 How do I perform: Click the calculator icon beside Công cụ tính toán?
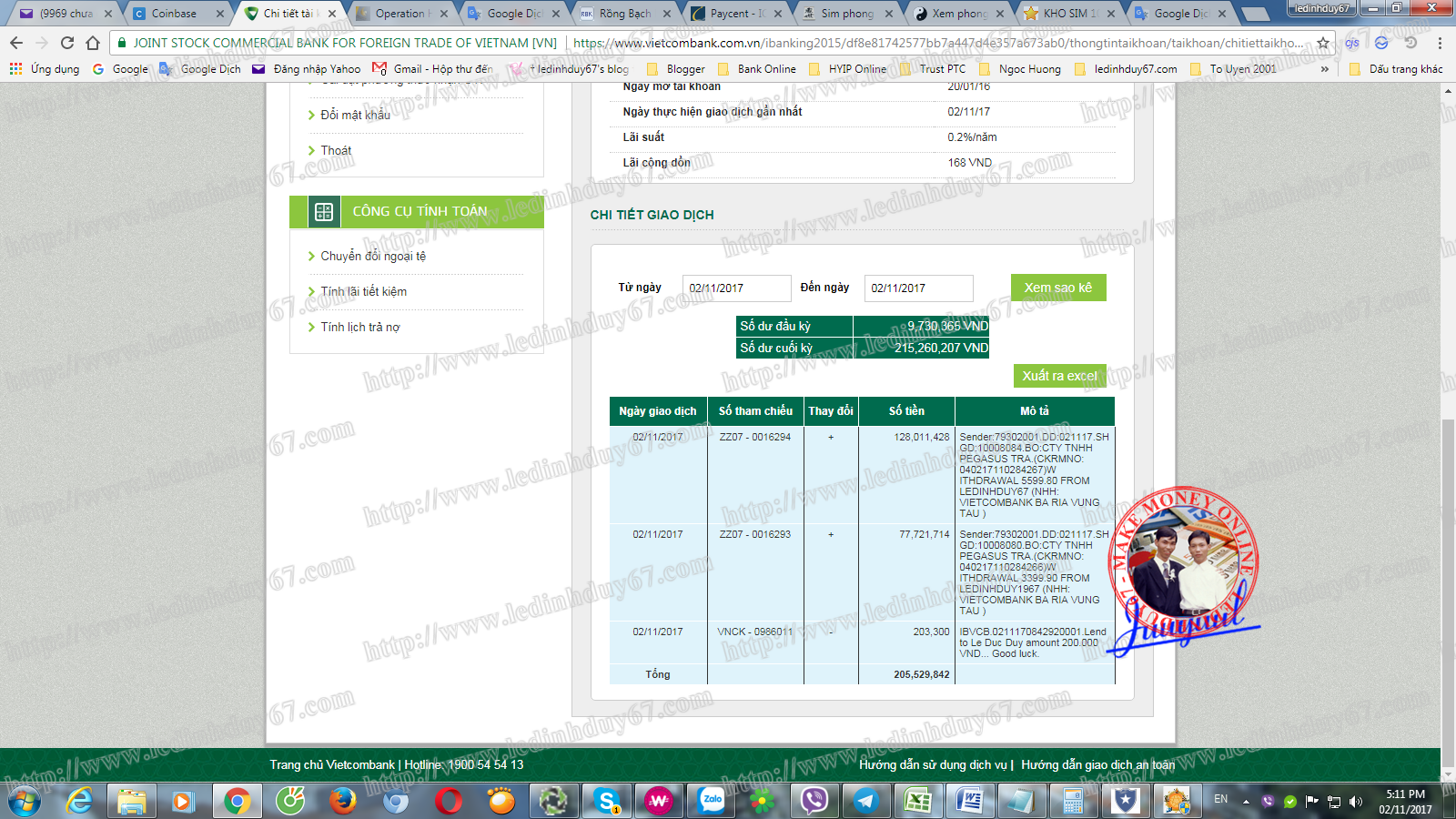point(324,211)
